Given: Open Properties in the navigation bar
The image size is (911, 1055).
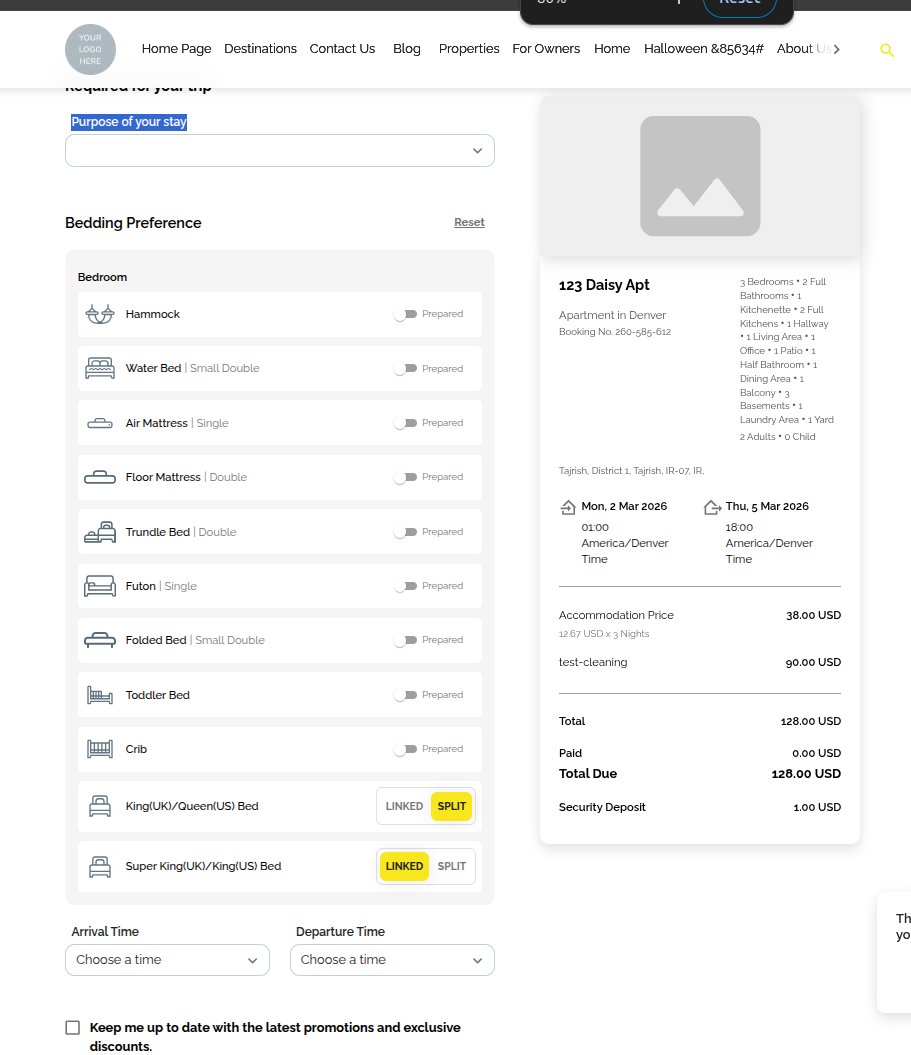Looking at the screenshot, I should click(469, 49).
